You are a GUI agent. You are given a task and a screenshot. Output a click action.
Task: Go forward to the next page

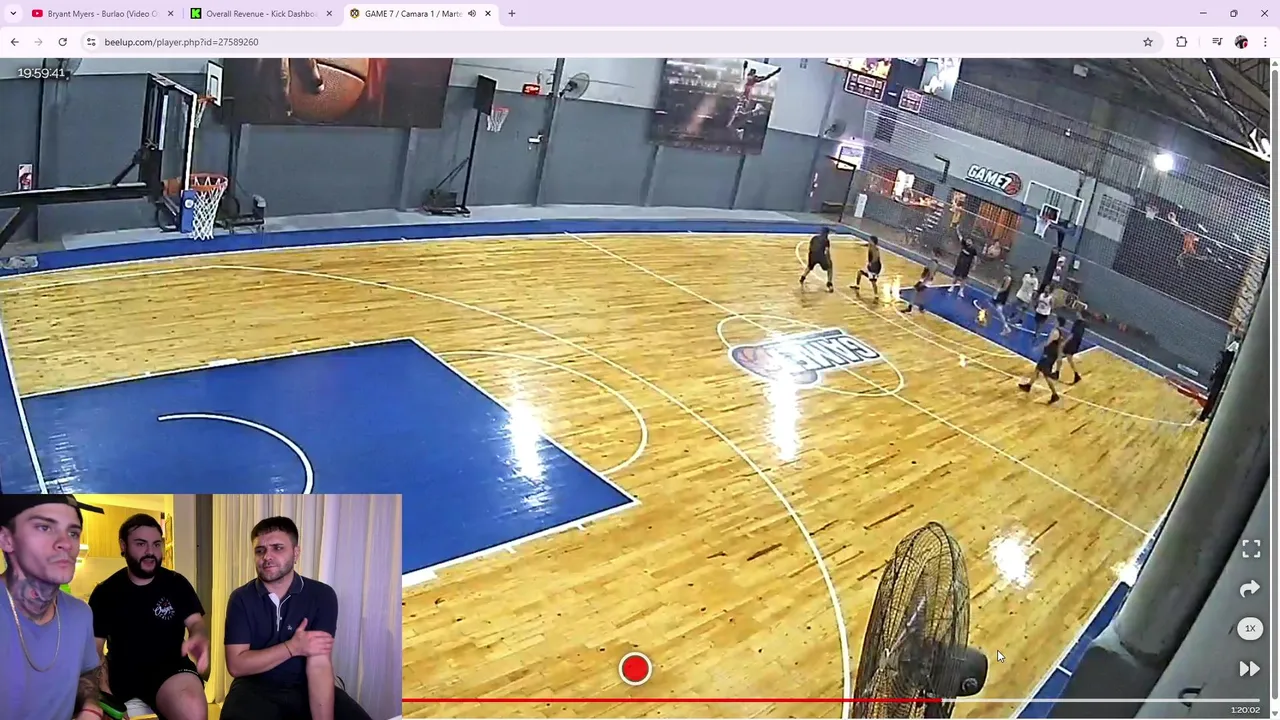tap(38, 42)
